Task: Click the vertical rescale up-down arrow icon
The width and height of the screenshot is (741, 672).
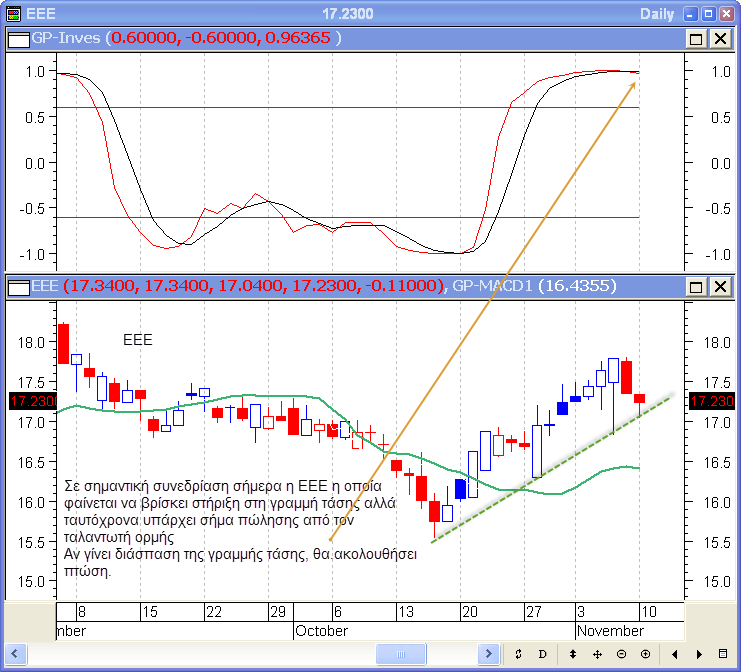Action: [573, 654]
